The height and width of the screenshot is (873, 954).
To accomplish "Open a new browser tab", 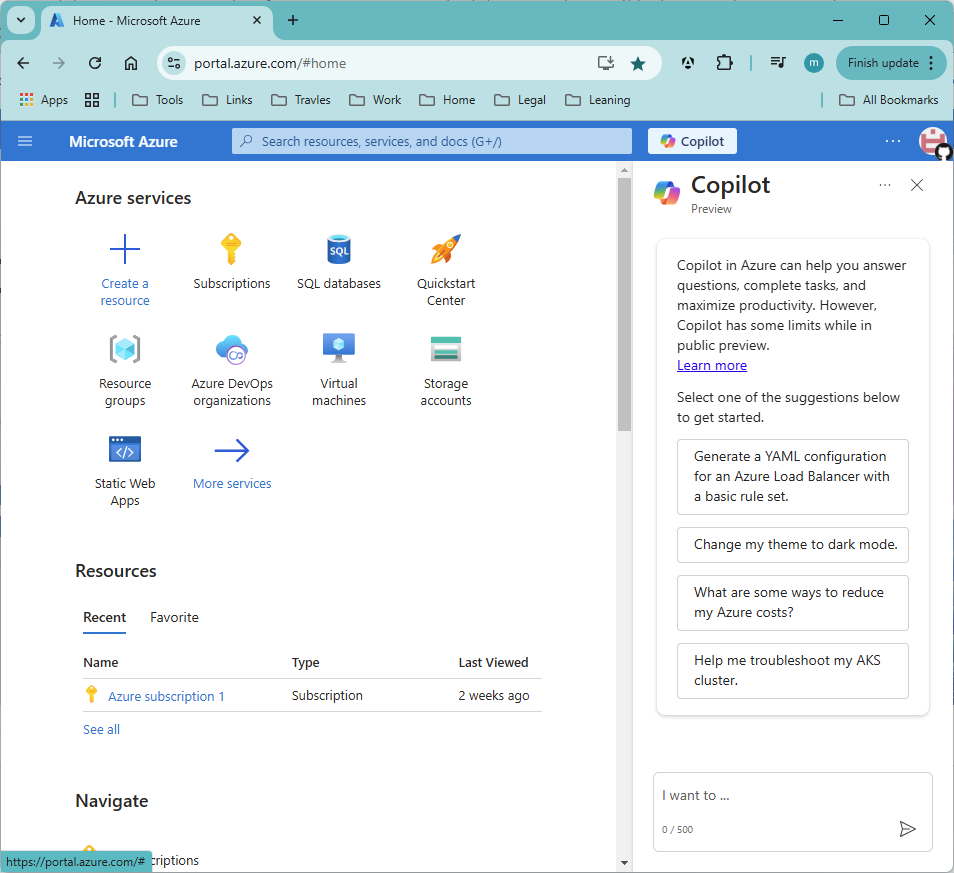I will point(293,20).
